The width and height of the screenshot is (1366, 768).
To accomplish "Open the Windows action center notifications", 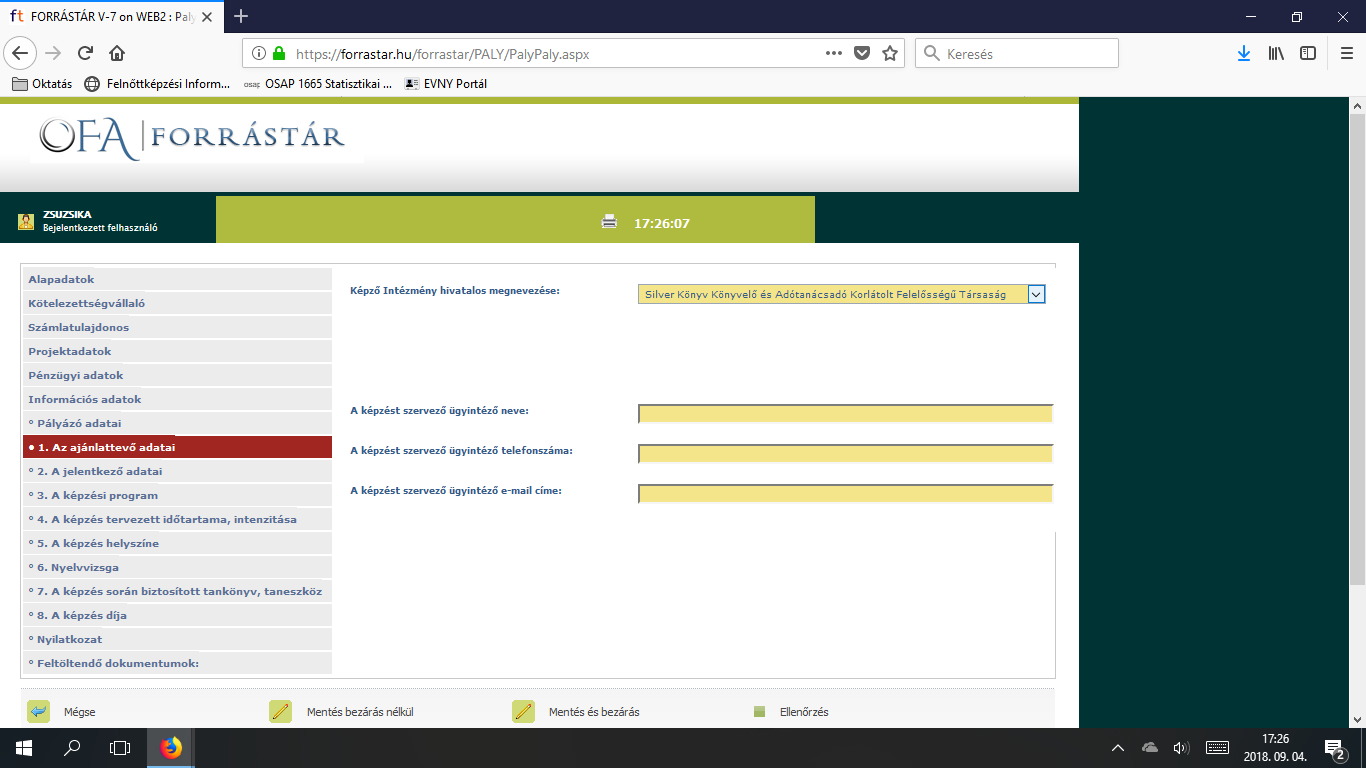I will point(1334,747).
